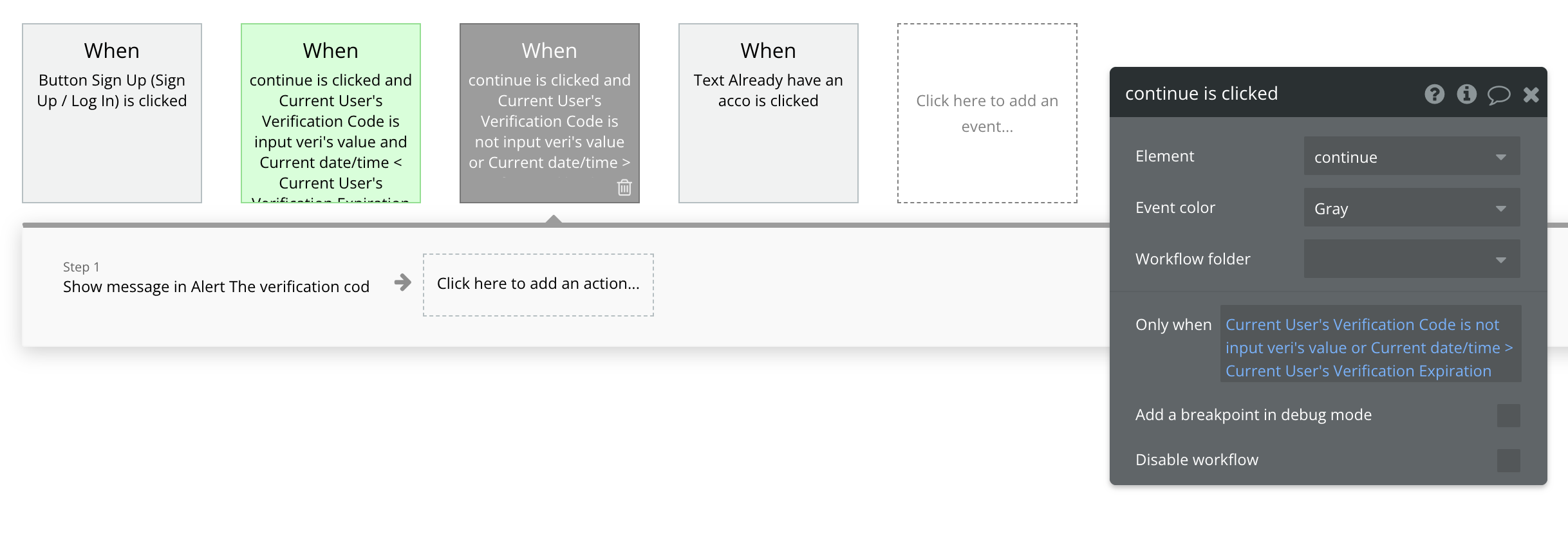
Task: Select the gray continue is clicked event
Action: (x=549, y=113)
